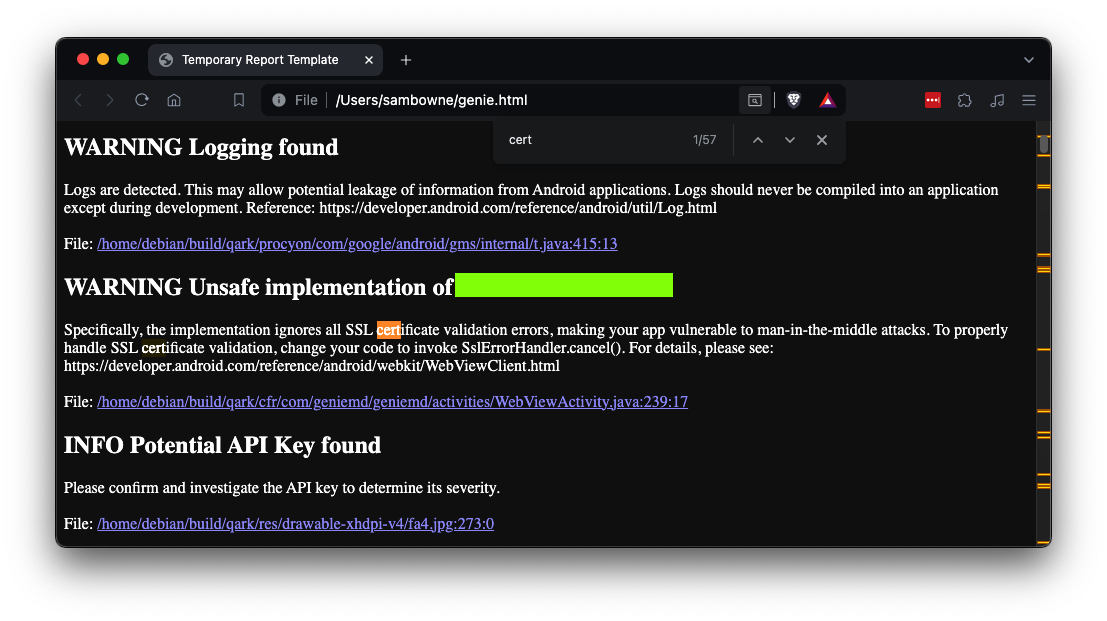The width and height of the screenshot is (1107, 621).
Task: Close the find bar
Action: (x=822, y=140)
